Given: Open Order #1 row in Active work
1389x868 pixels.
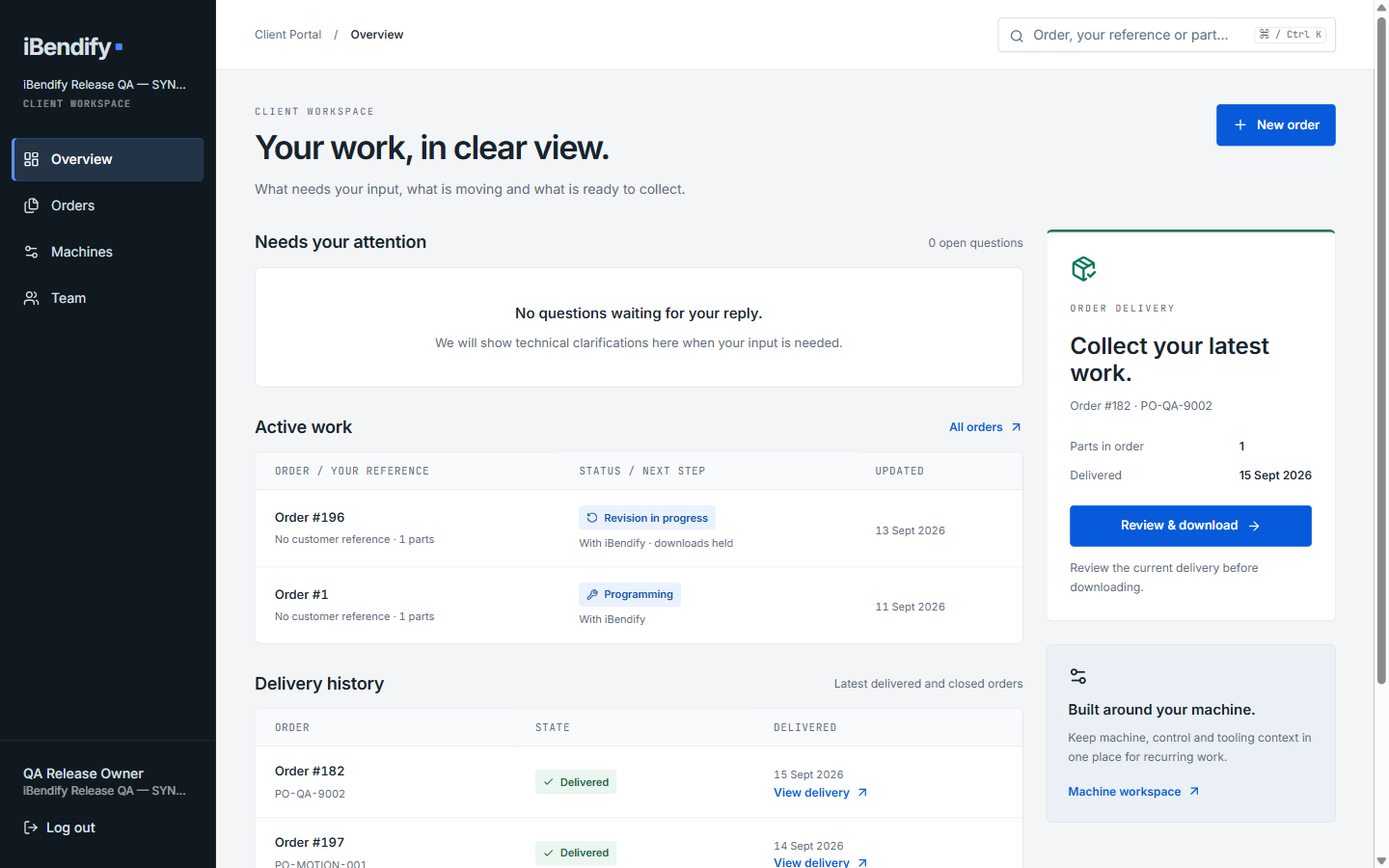Looking at the screenshot, I should (639, 606).
